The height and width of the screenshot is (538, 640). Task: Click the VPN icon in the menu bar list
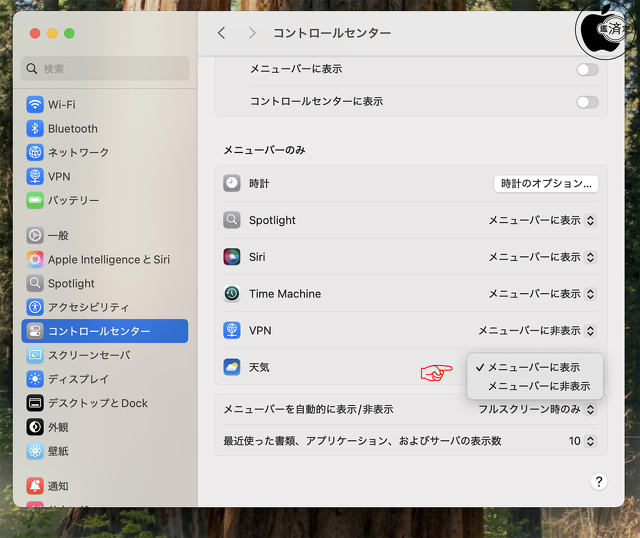click(x=232, y=330)
